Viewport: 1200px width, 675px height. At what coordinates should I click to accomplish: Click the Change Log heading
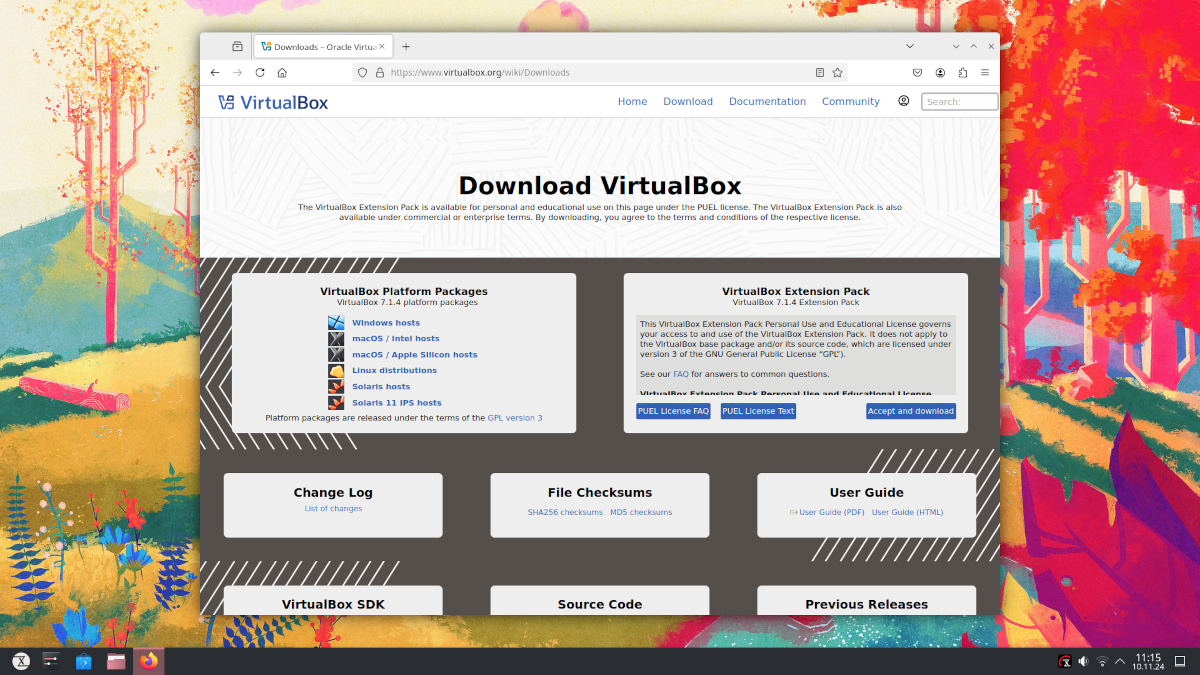[x=333, y=493]
